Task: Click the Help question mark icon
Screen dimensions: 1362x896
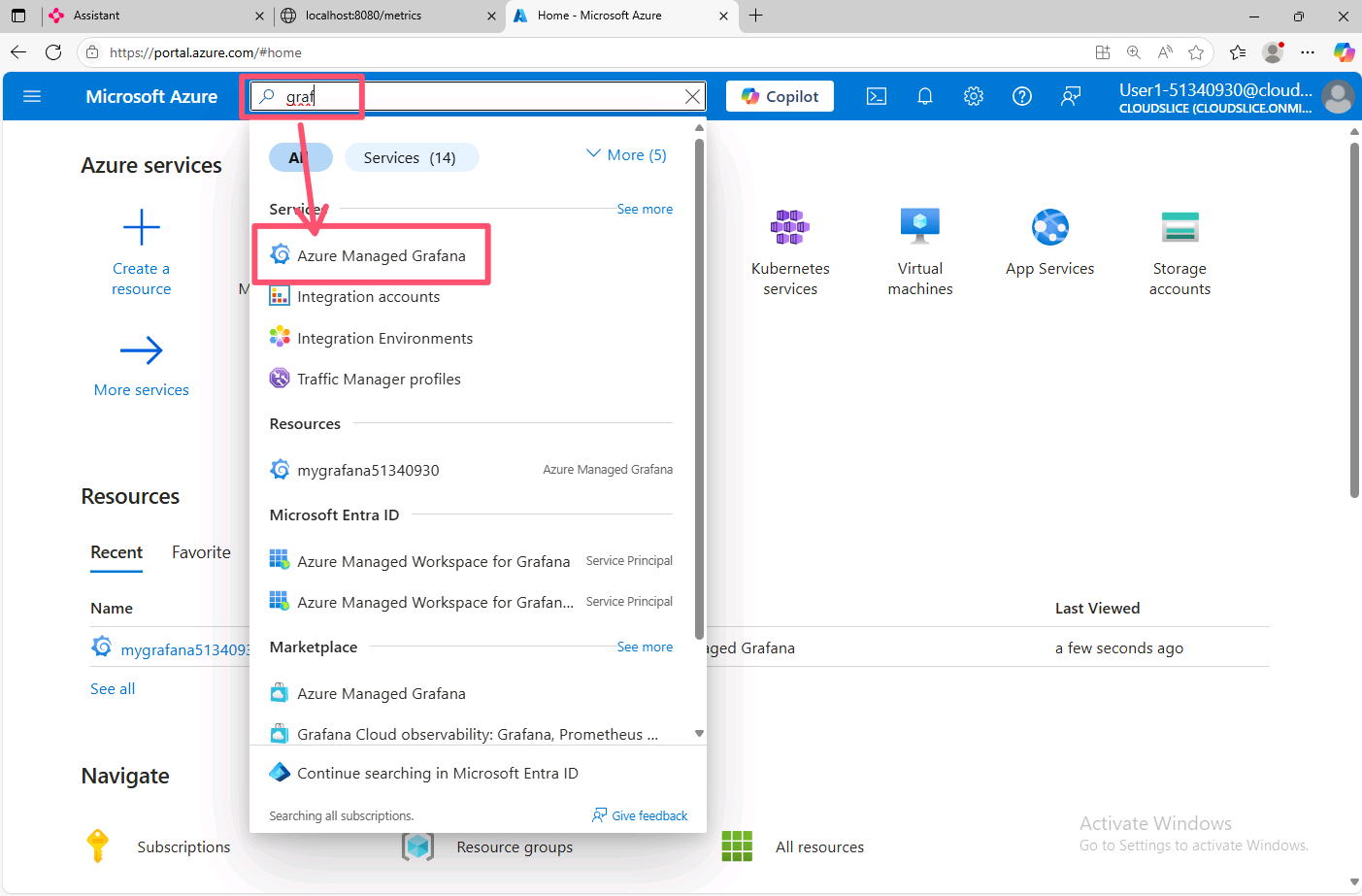Action: coord(1021,96)
